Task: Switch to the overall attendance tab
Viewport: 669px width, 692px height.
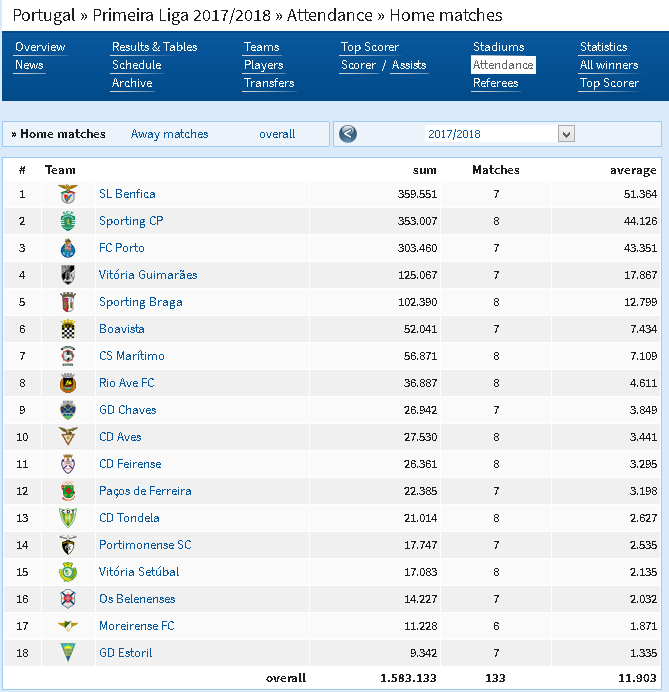Action: [x=277, y=134]
